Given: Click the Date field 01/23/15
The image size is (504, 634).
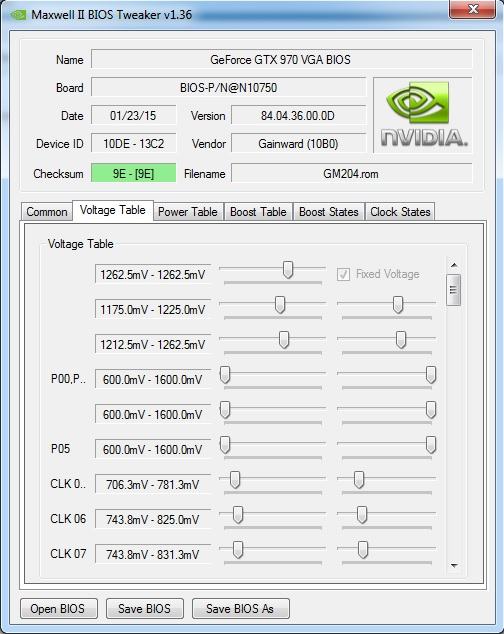Looking at the screenshot, I should [x=133, y=116].
